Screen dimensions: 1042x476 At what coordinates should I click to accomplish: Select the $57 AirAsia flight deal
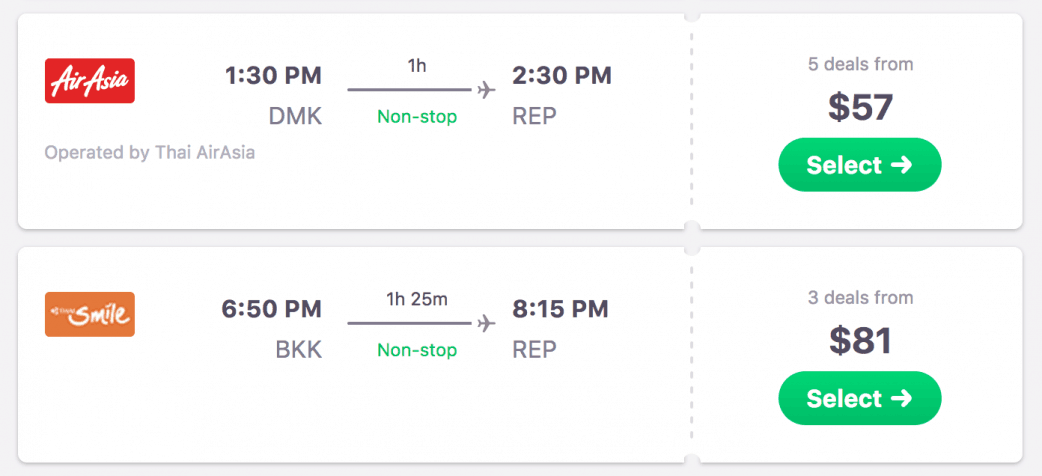point(860,165)
